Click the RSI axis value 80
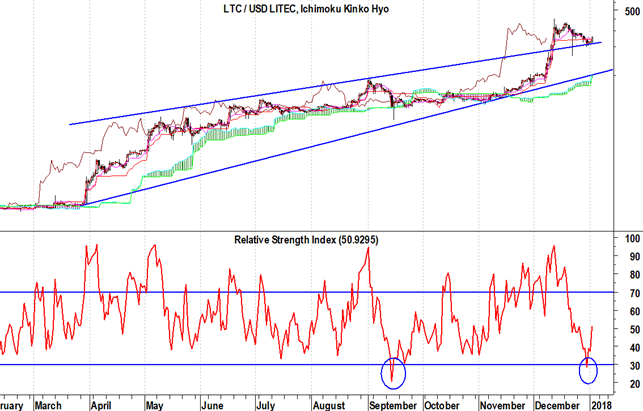The width and height of the screenshot is (643, 411). click(634, 275)
